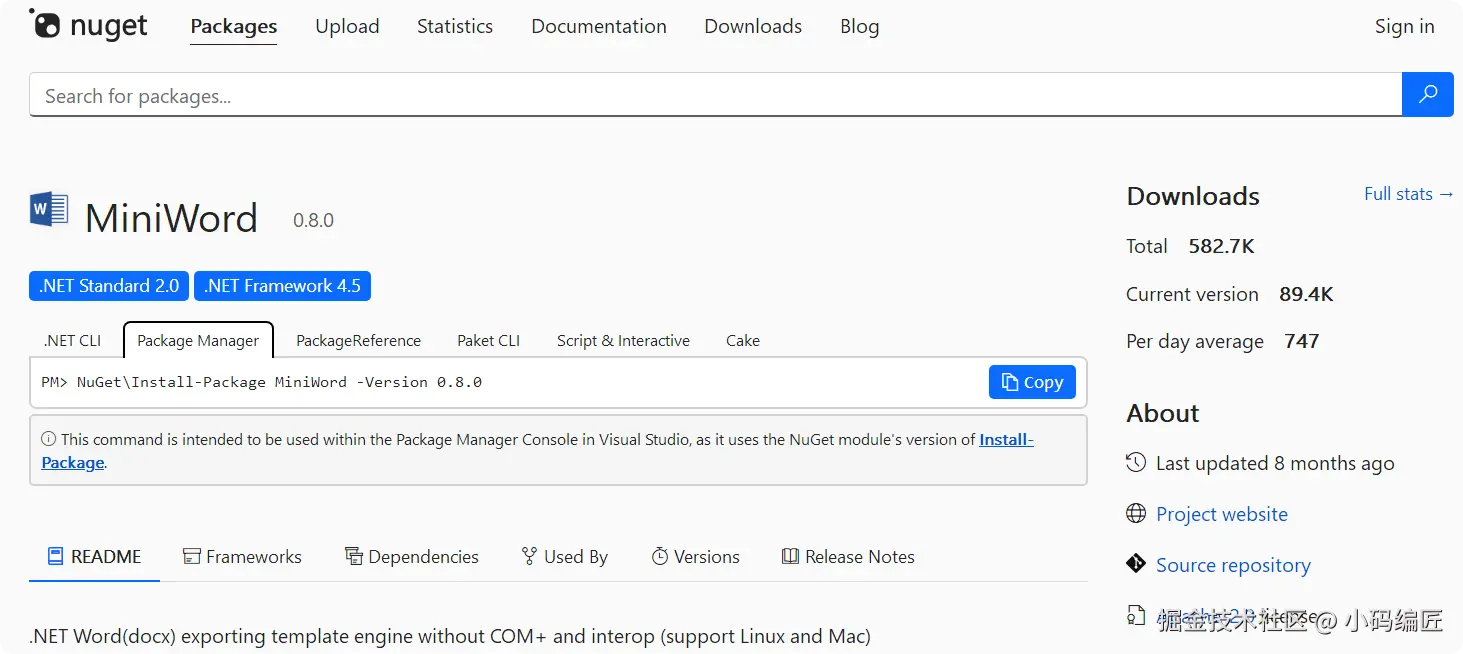
Task: Click the info icon in the command note
Action: tap(48, 439)
